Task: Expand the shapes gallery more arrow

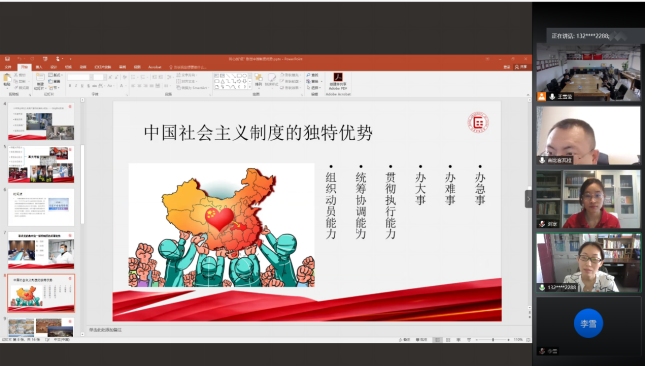Action: pos(250,87)
